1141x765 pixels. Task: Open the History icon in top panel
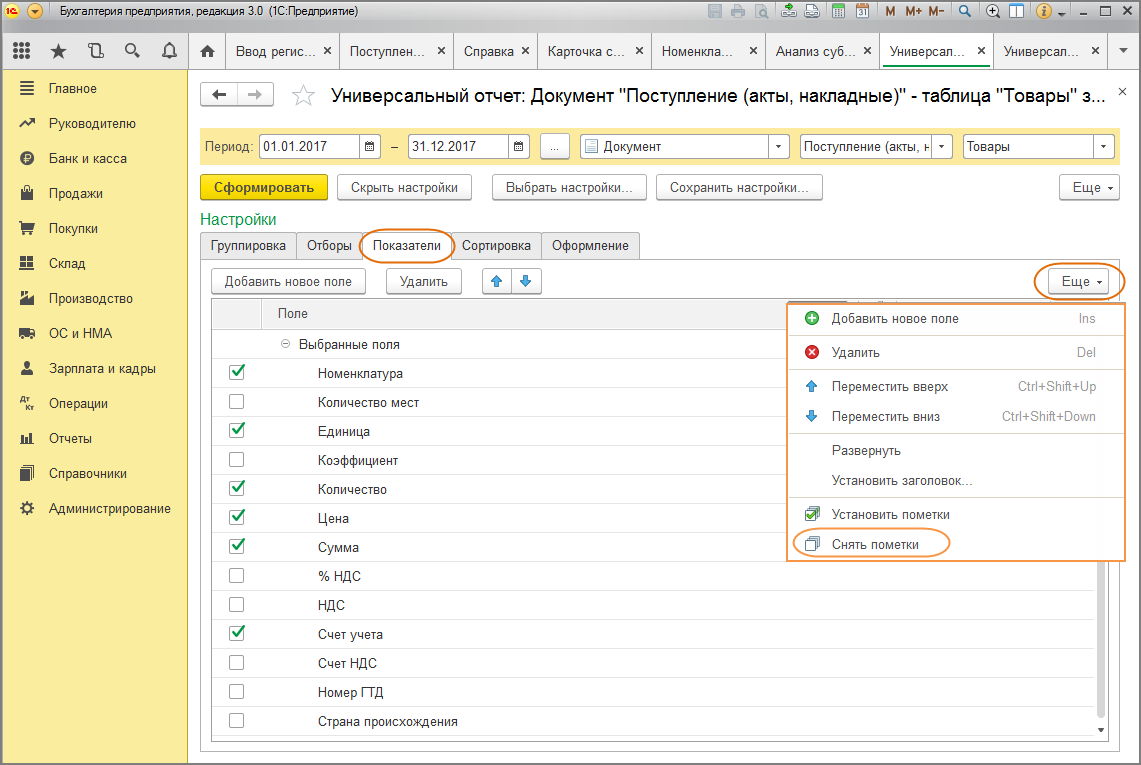[x=95, y=51]
